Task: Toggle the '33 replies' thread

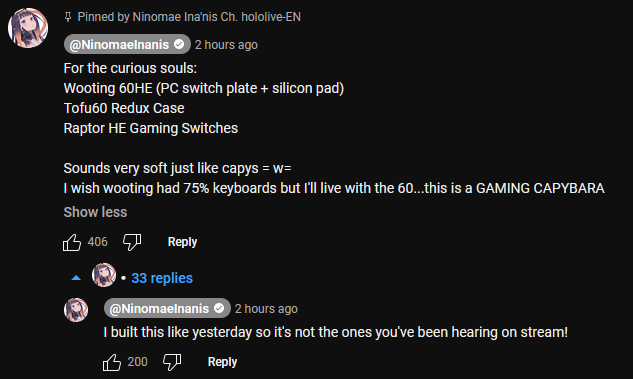Action: [x=162, y=278]
